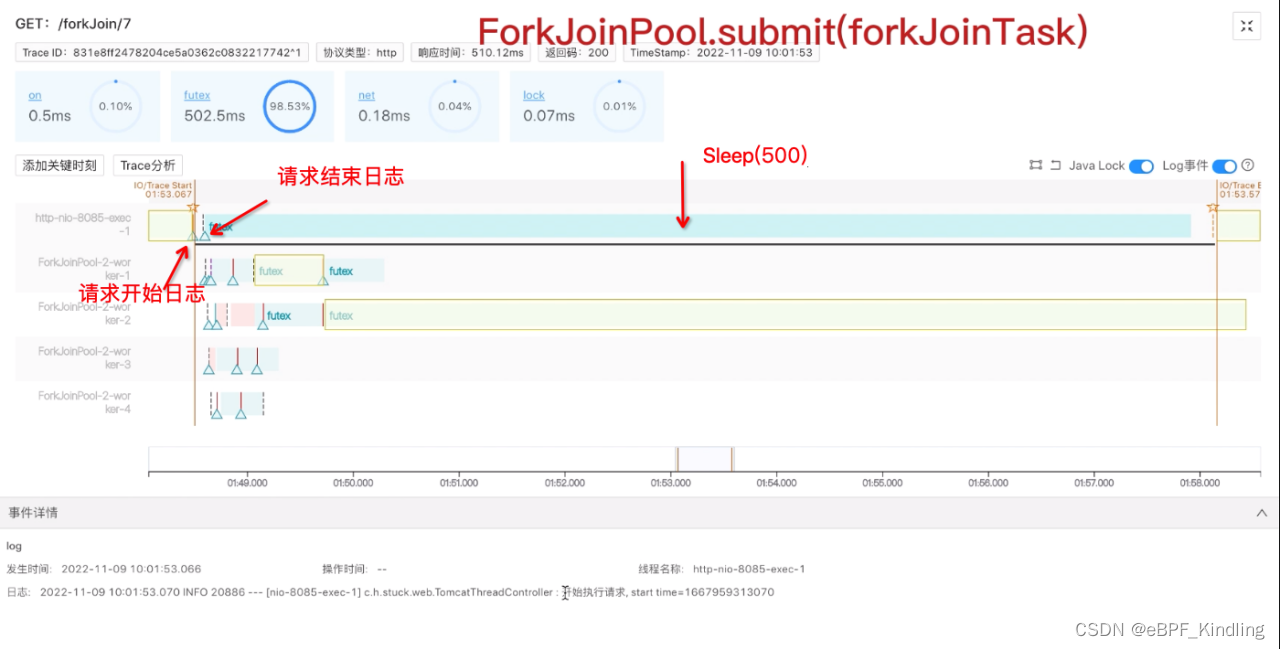The image size is (1280, 649).
Task: Click the 98.53% futex progress ring
Action: pyautogui.click(x=288, y=105)
